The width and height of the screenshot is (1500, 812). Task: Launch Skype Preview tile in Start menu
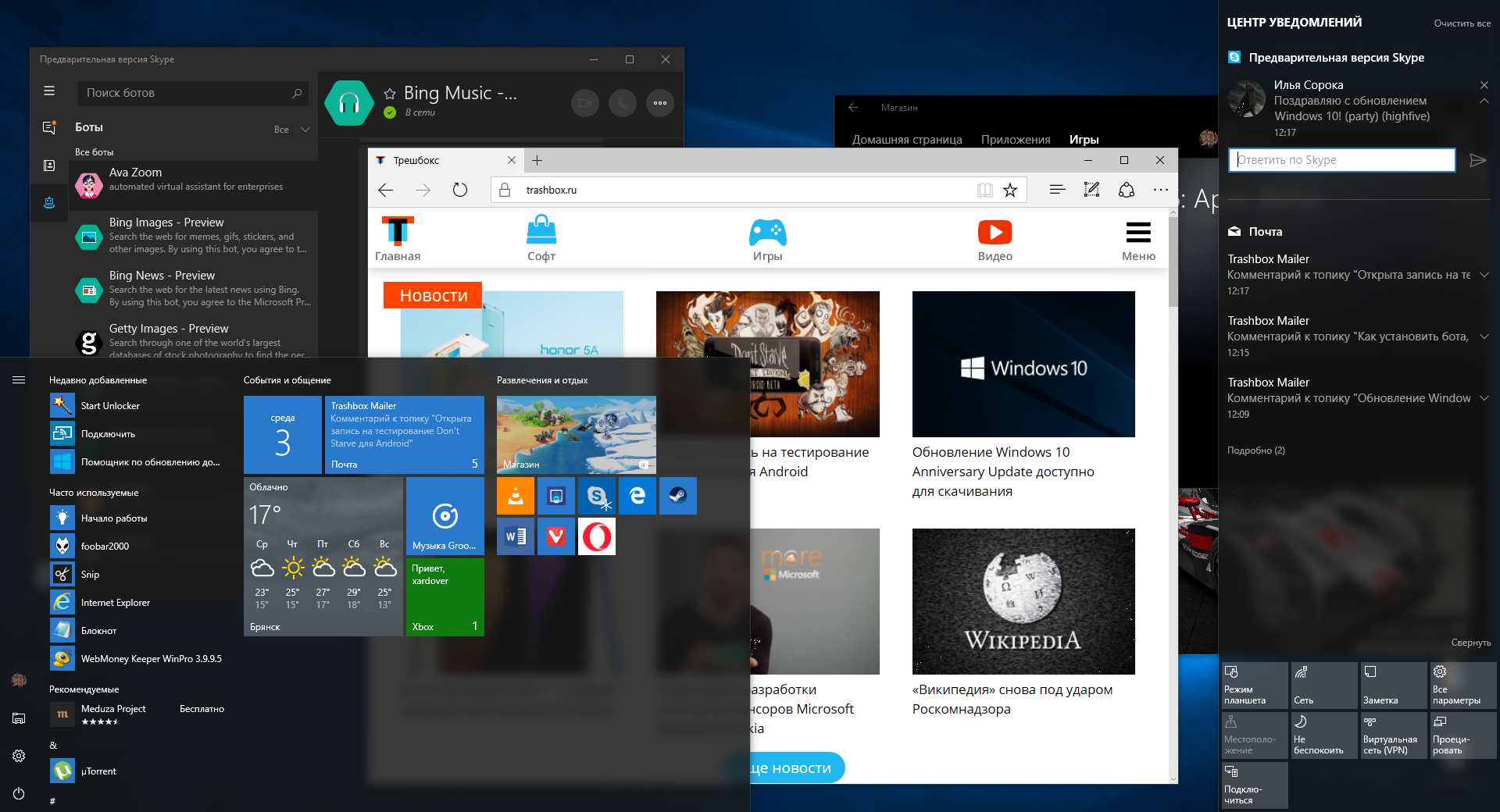597,496
